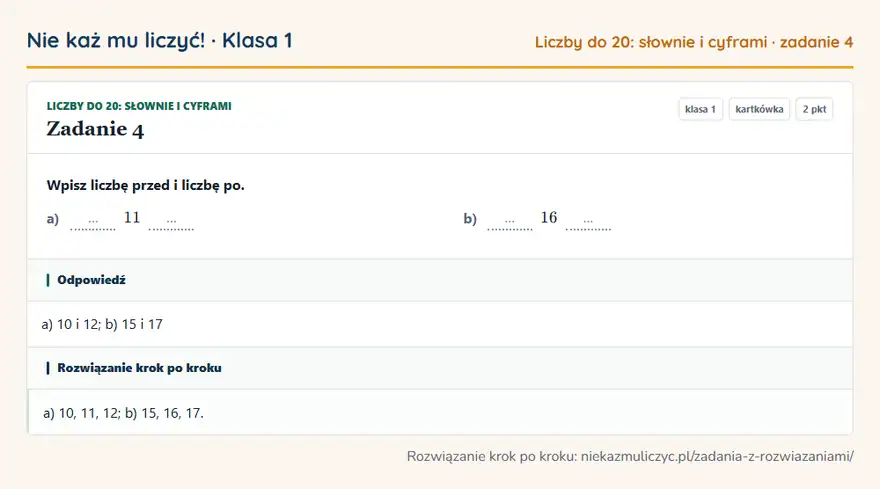Viewport: 880px width, 489px height.
Task: Click the number 16 in part b
Action: tap(549, 218)
